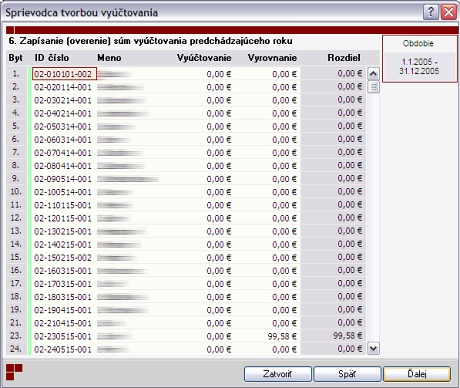
Task: Click ID 02-060314-001
Action: [63, 140]
